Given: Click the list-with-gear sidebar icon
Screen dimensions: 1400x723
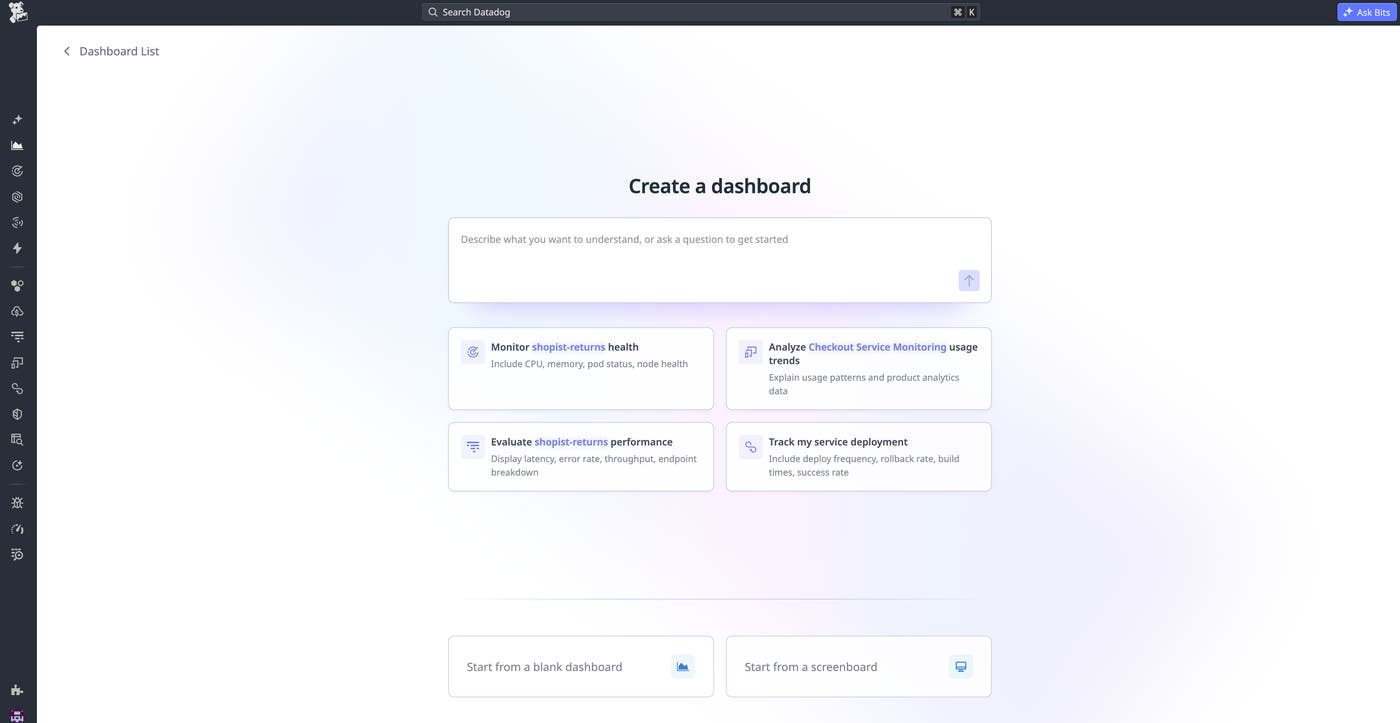Looking at the screenshot, I should point(17,555).
